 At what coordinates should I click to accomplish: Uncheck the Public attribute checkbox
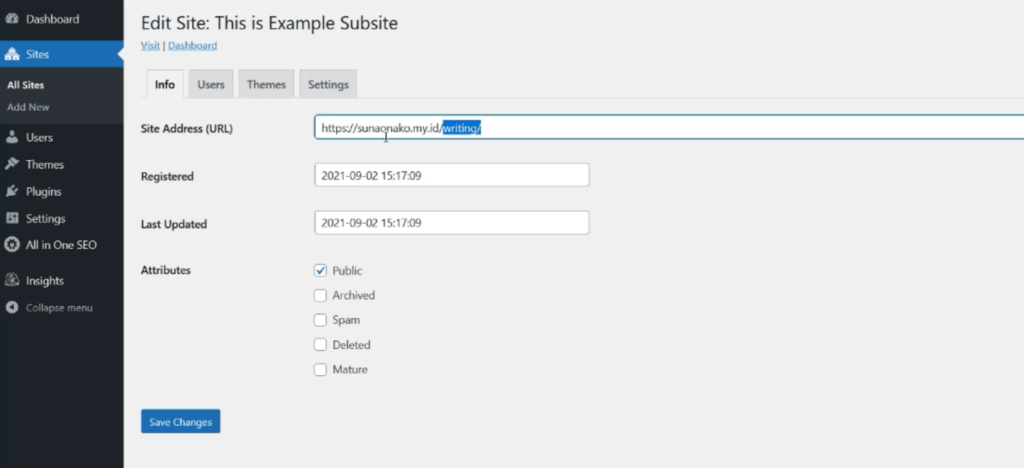click(321, 270)
